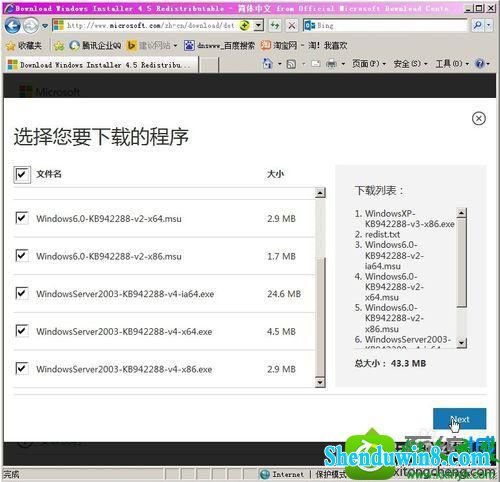
Task: Uncheck WindowsServer2003-KB942288-v4-ia64.exe
Action: tap(22, 293)
